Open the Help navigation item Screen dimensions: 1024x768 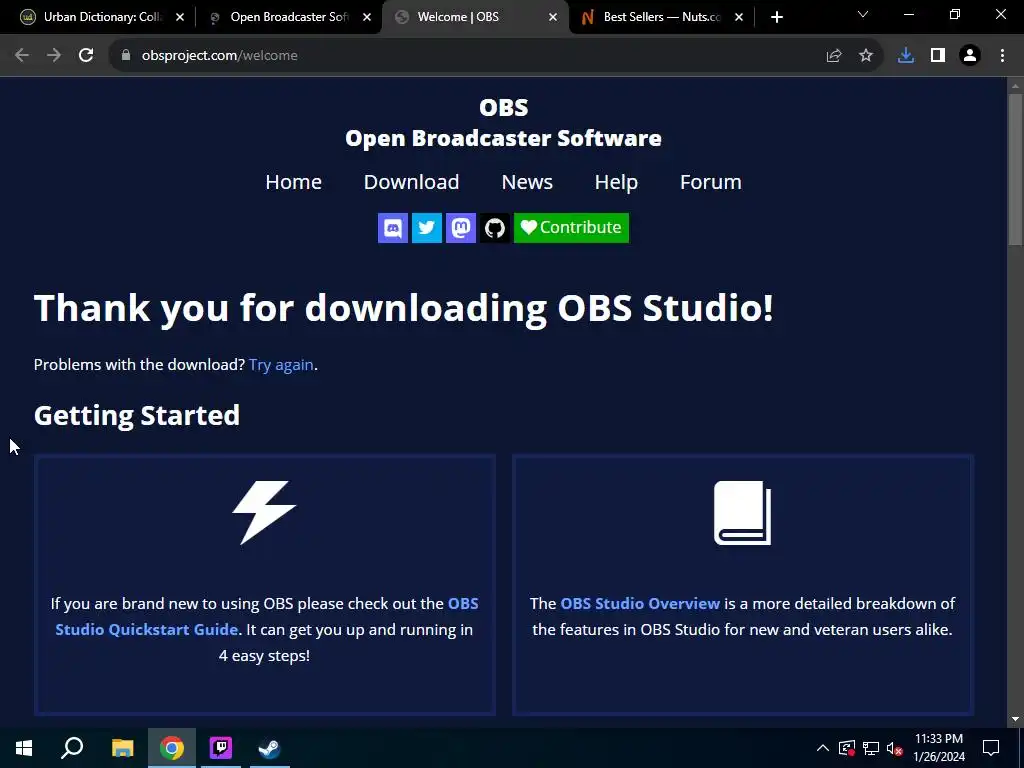coord(616,182)
